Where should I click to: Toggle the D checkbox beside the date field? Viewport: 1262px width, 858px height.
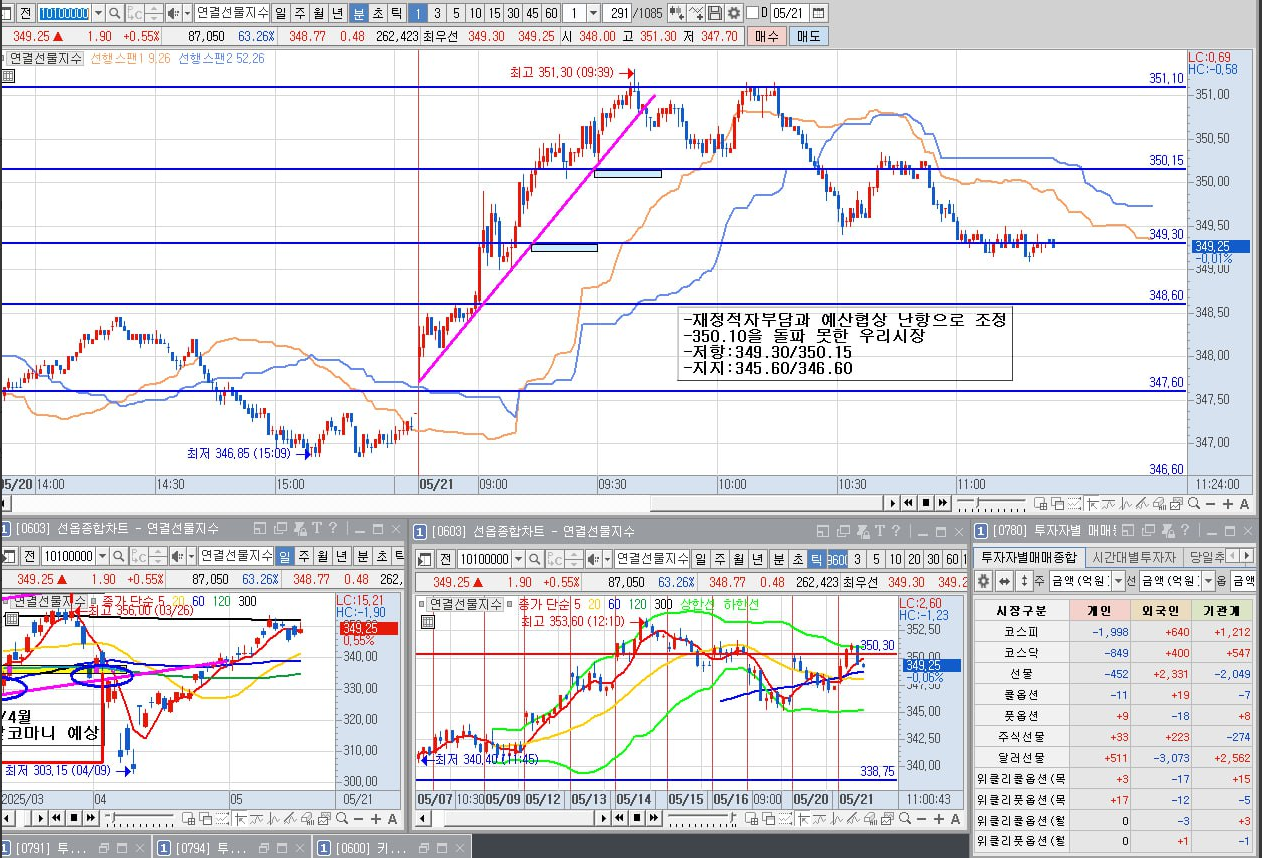(x=754, y=13)
